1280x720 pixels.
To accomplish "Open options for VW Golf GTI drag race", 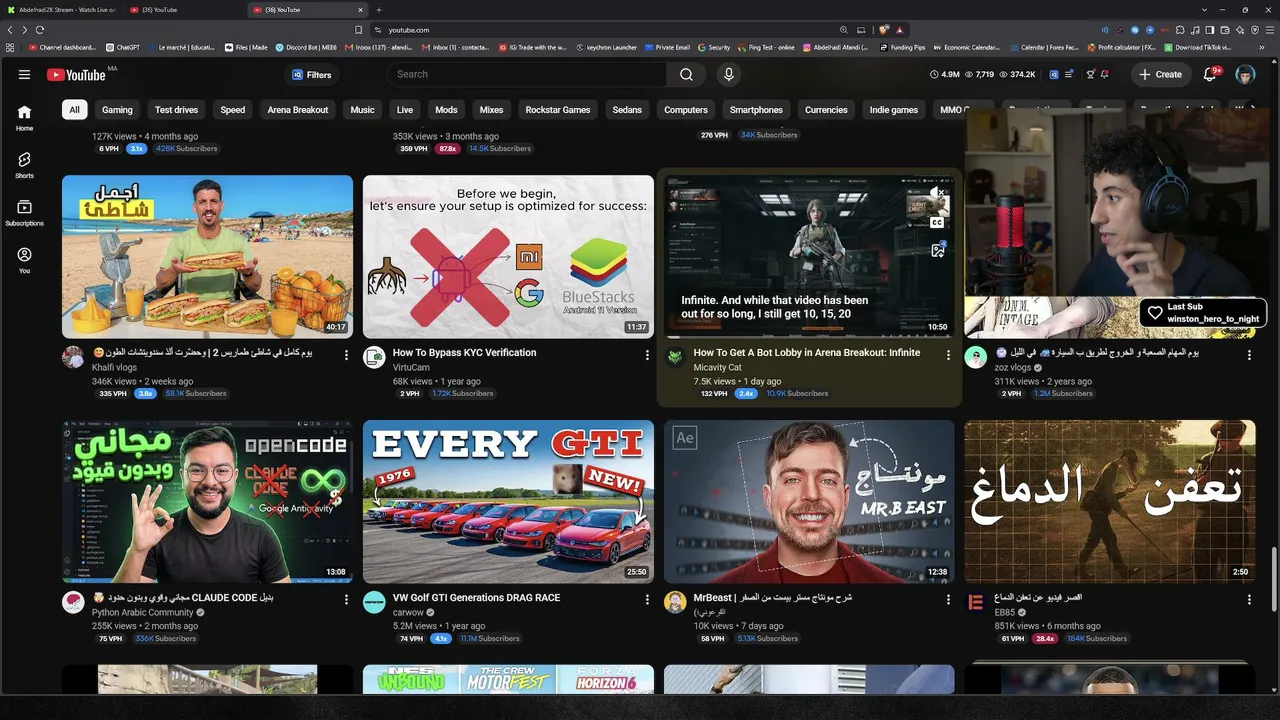I will click(647, 600).
